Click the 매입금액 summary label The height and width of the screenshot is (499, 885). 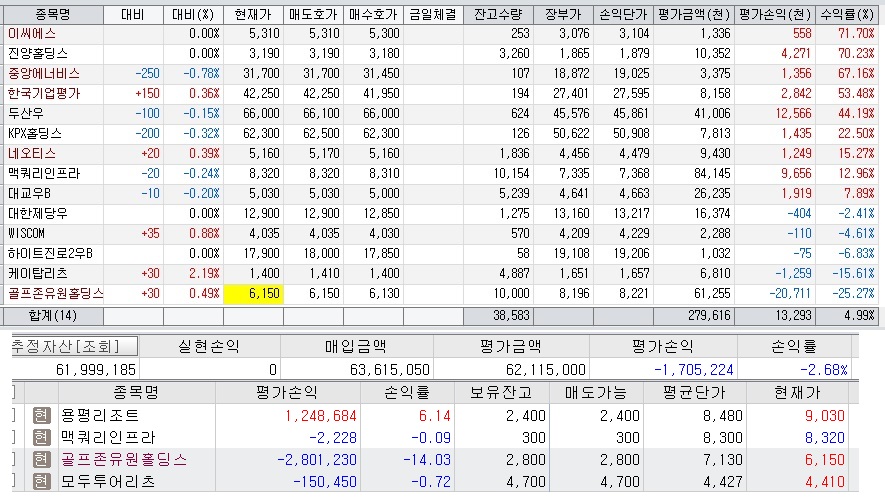click(356, 346)
